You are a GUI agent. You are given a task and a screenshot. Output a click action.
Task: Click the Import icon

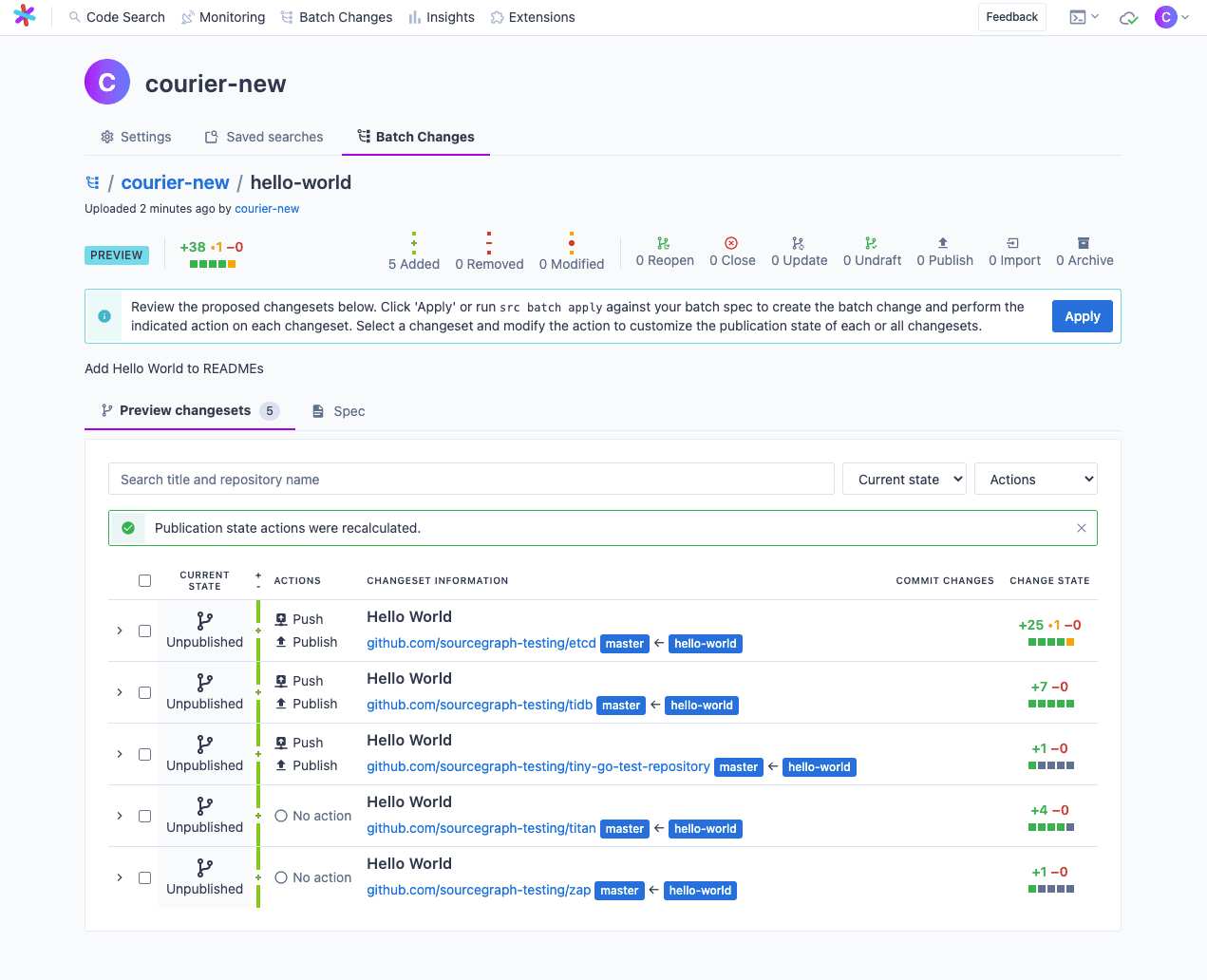point(1013,243)
